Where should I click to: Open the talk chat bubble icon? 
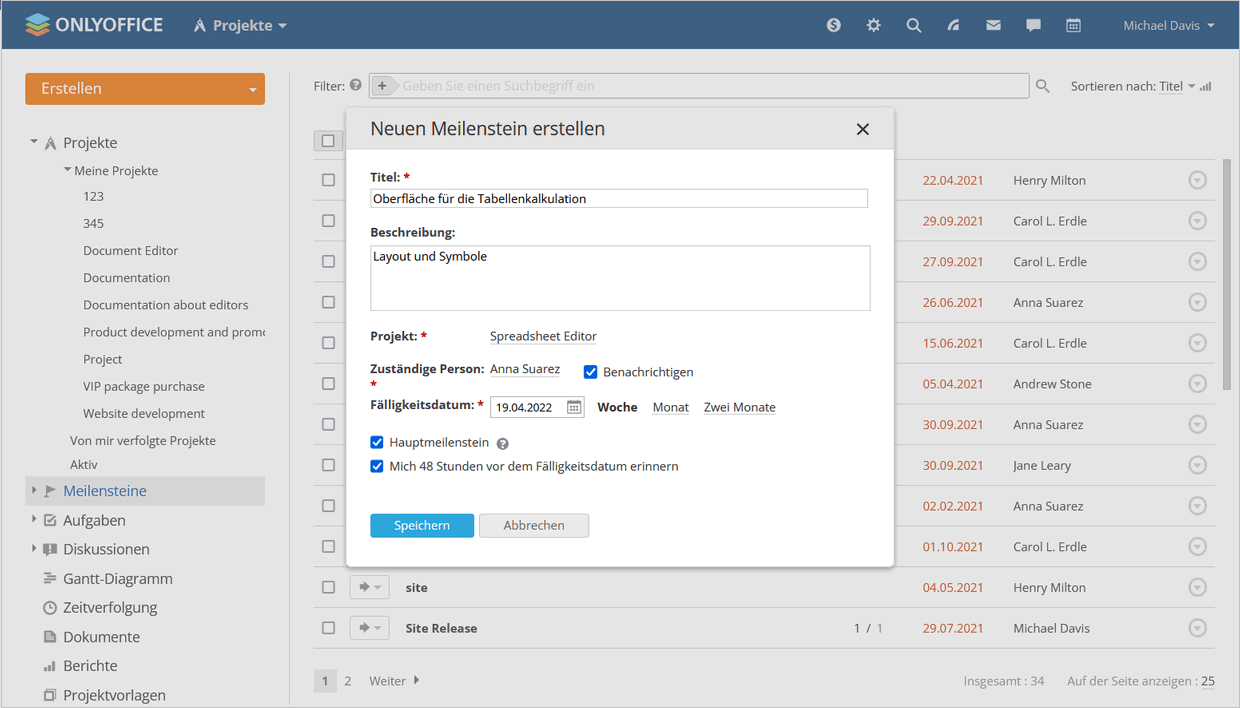click(1033, 25)
